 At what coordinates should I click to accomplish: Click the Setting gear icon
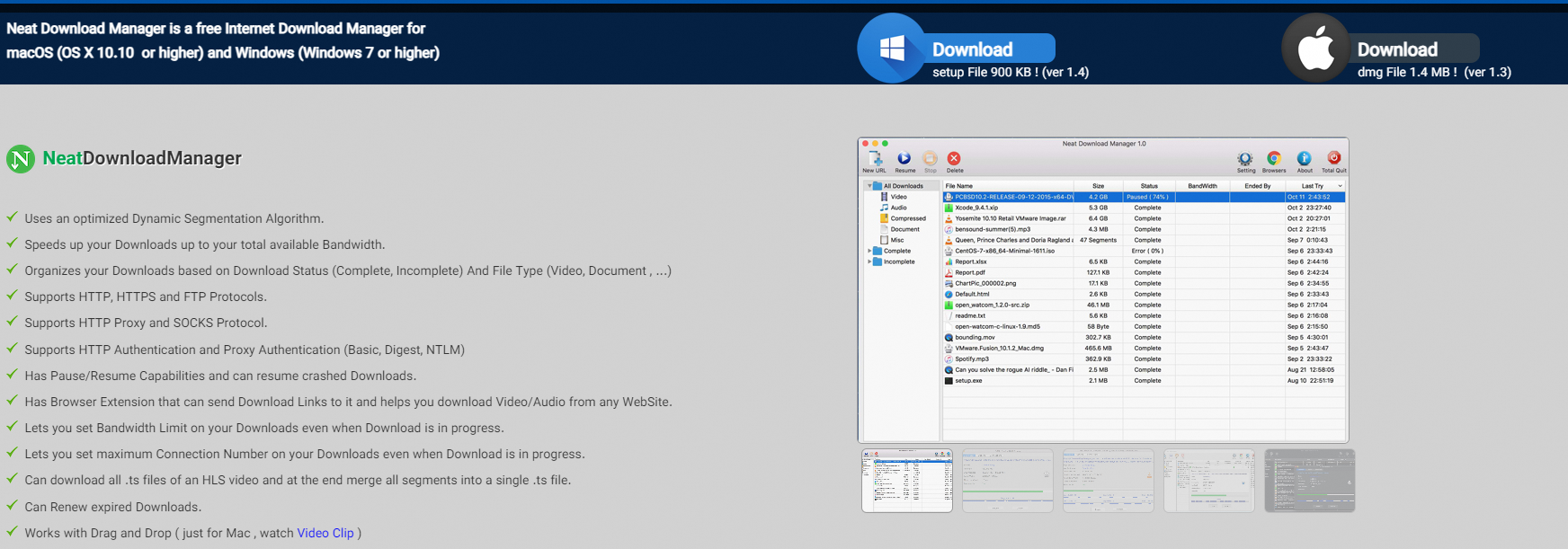(1245, 159)
